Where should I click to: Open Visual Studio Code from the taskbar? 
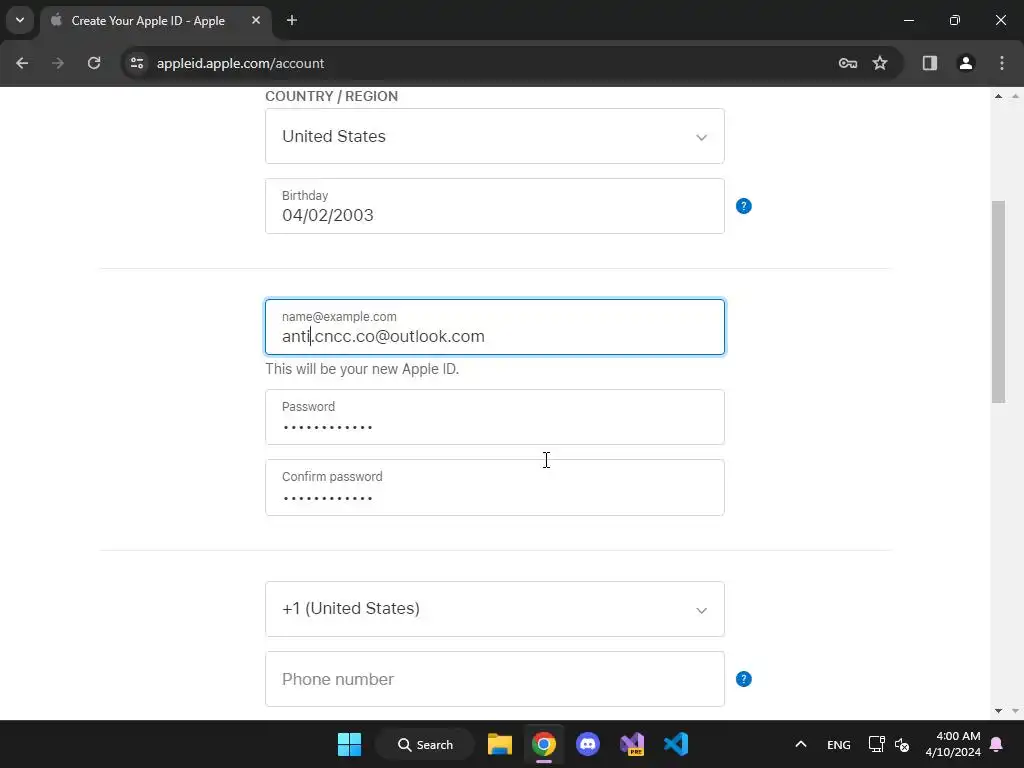[x=676, y=744]
